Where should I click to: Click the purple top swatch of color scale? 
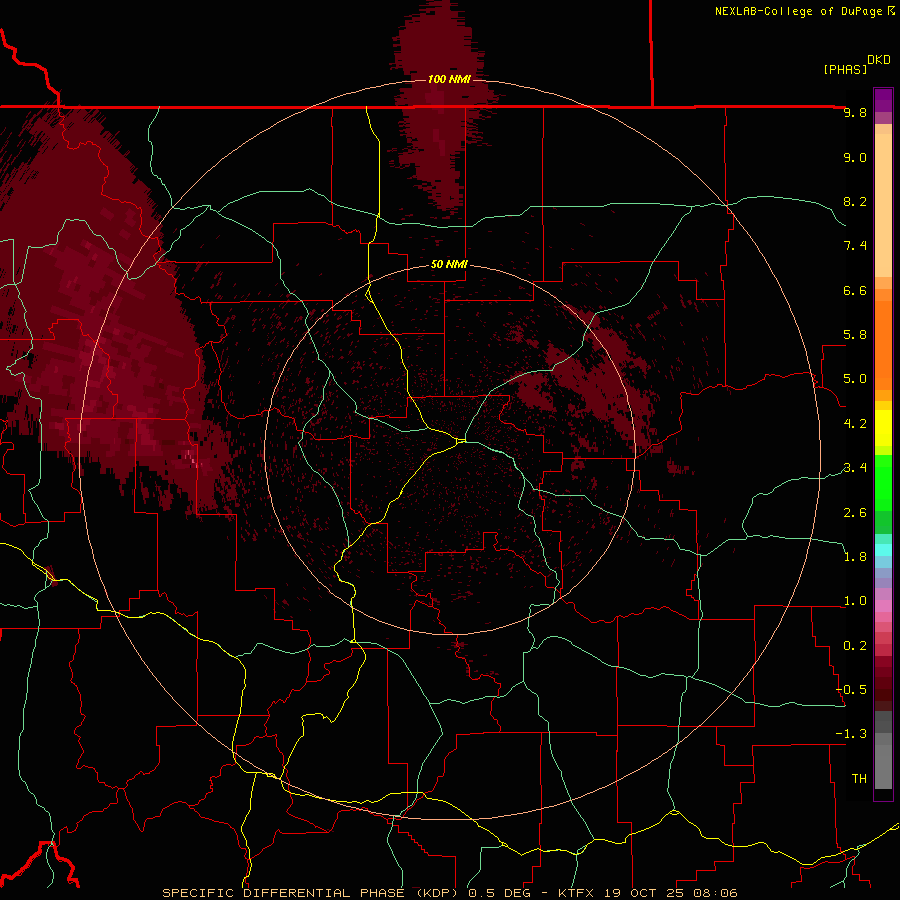point(883,100)
